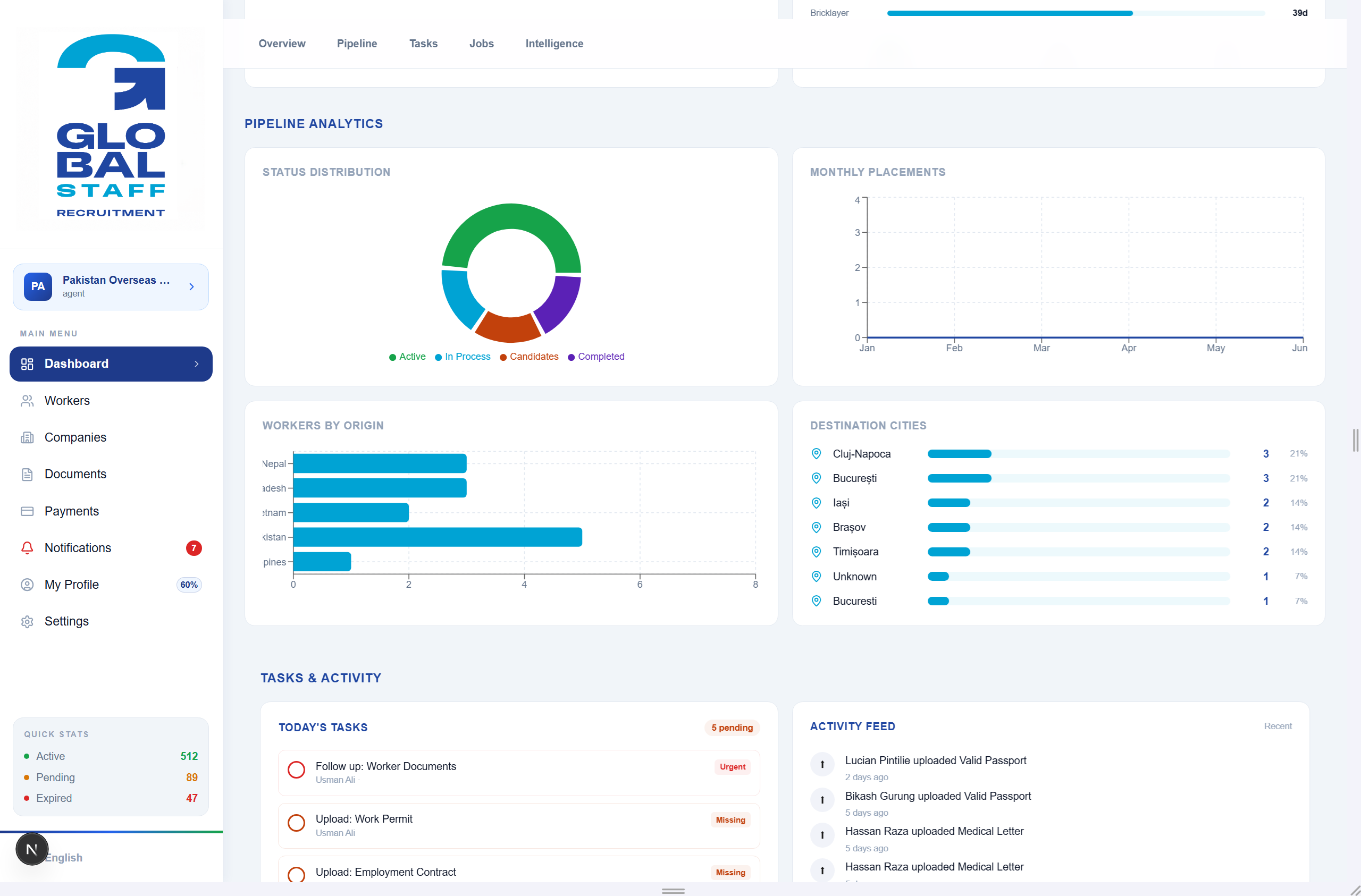Click the My Profile user icon
Viewport: 1361px width, 896px height.
(x=27, y=585)
